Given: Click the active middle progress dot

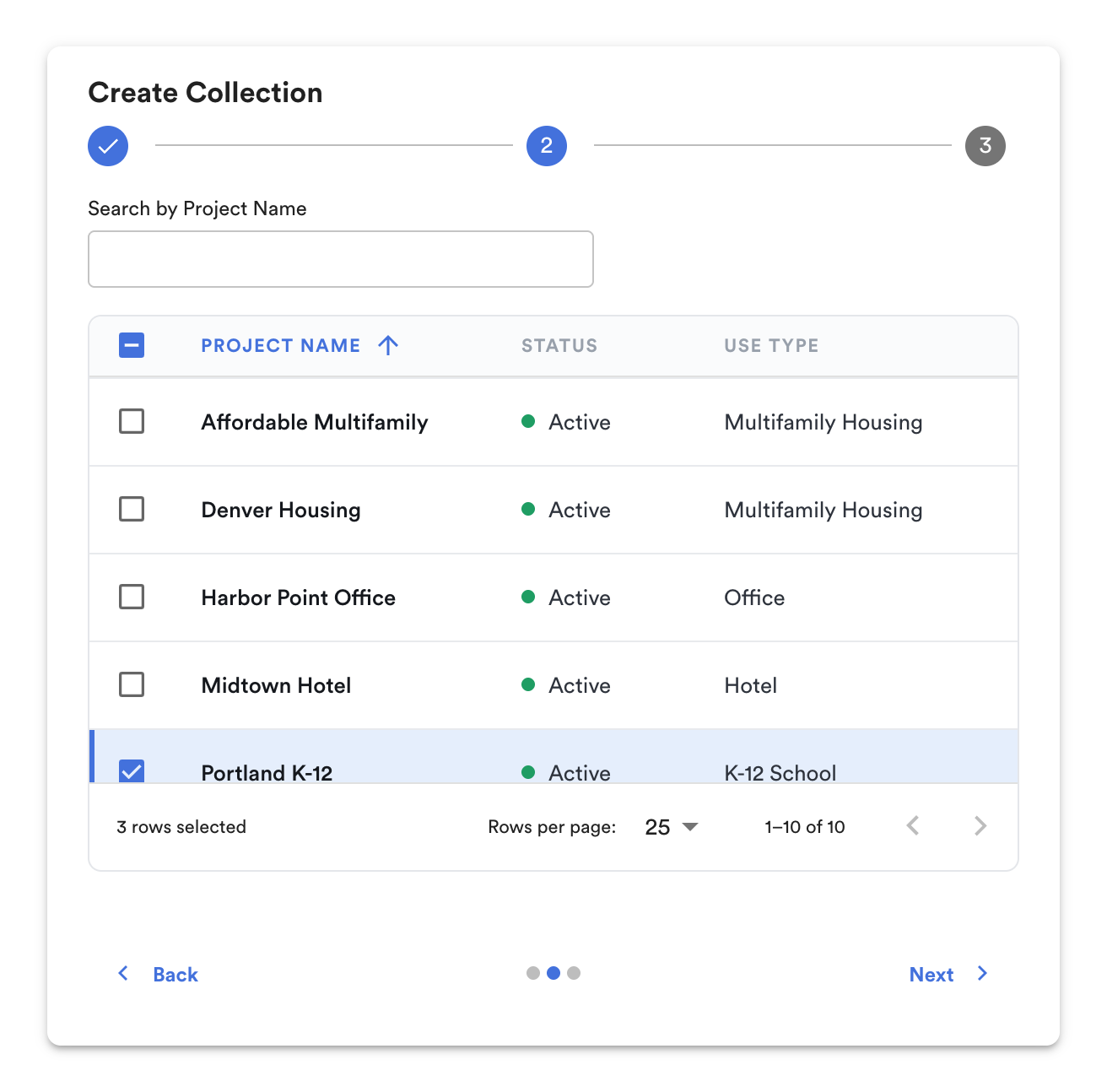Looking at the screenshot, I should tap(553, 973).
